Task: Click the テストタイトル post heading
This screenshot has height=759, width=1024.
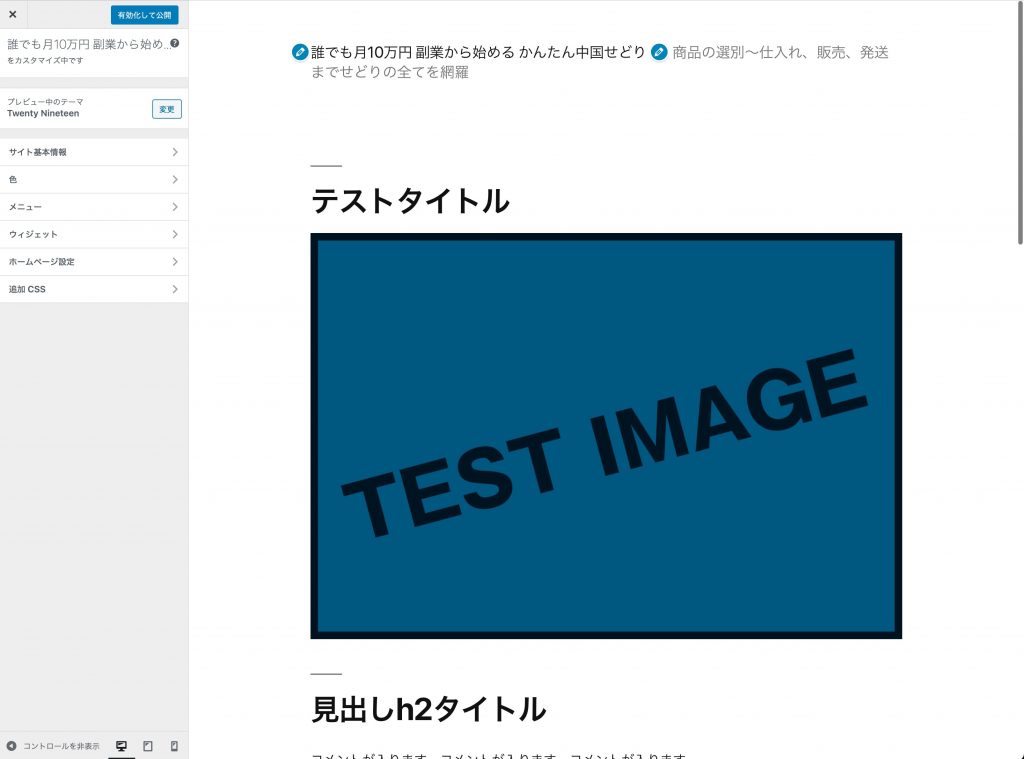Action: [410, 201]
